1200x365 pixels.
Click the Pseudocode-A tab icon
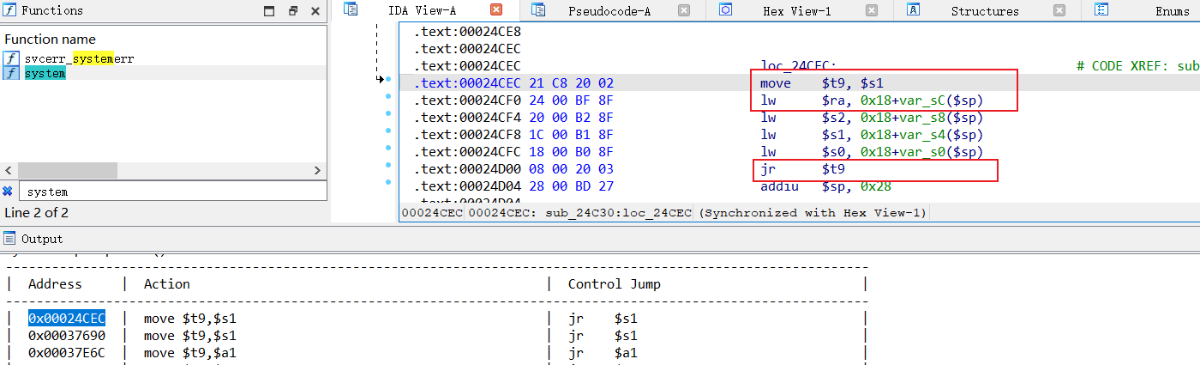539,10
